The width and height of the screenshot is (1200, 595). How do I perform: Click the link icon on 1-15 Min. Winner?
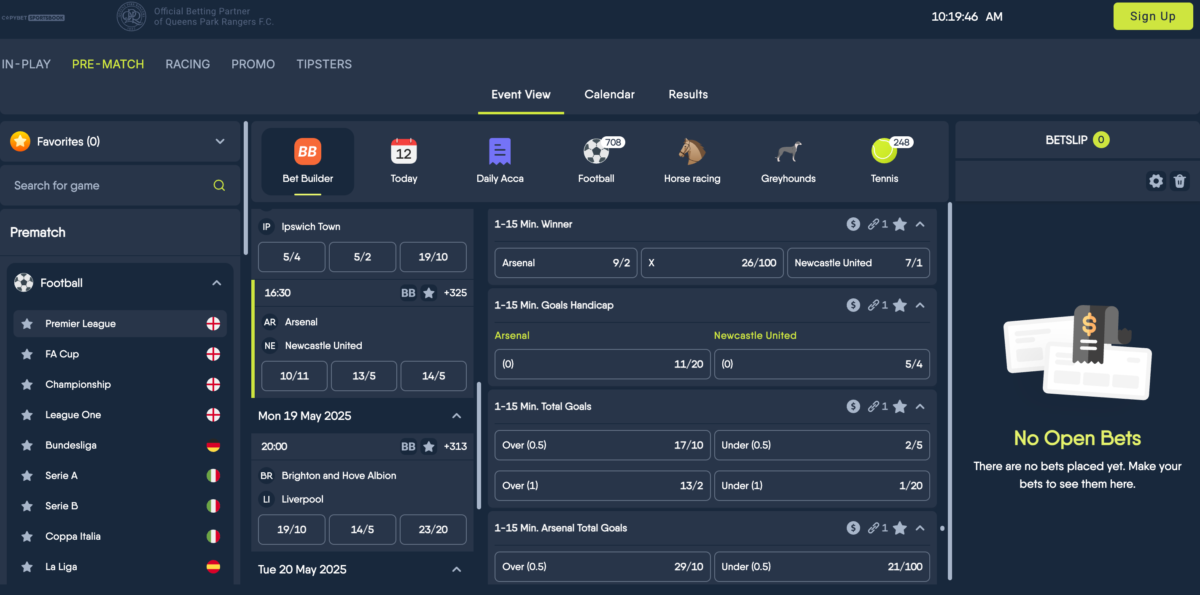[x=874, y=224]
